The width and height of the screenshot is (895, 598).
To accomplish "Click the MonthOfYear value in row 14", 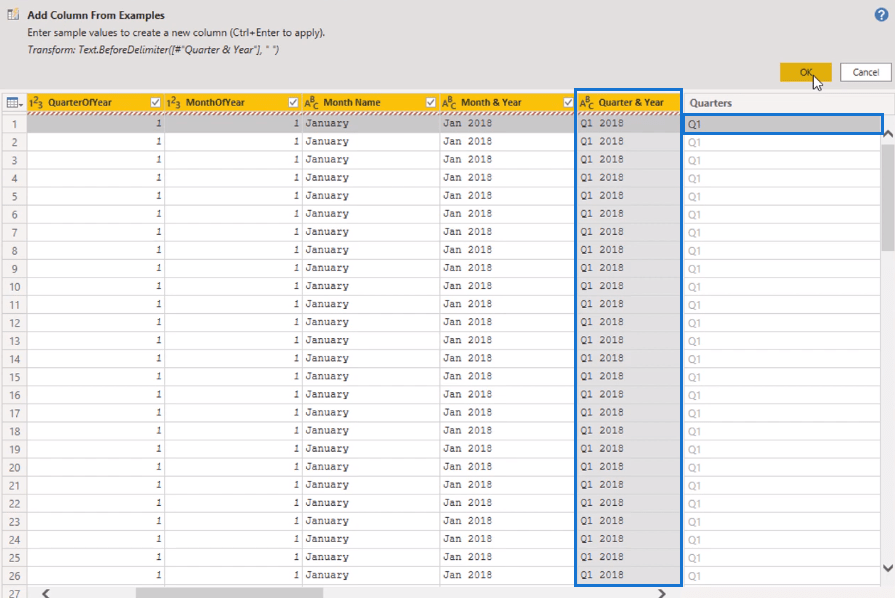I will [x=233, y=358].
